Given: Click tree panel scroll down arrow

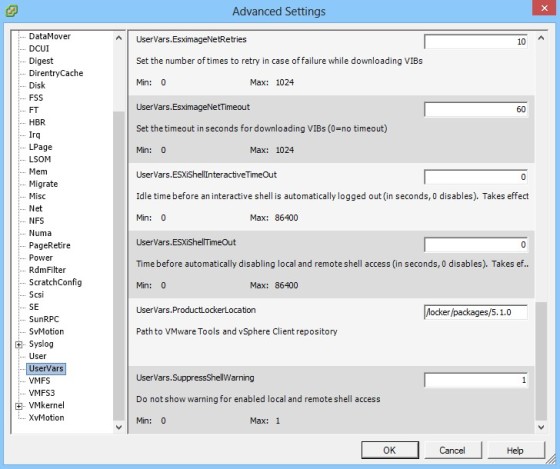Looking at the screenshot, I should click(119, 427).
